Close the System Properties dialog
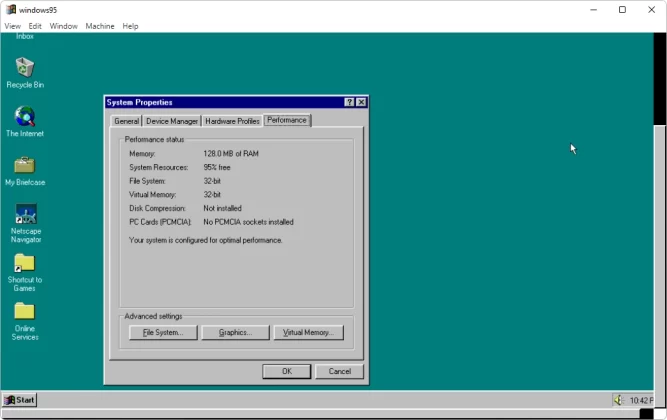667x420 pixels. click(x=361, y=102)
